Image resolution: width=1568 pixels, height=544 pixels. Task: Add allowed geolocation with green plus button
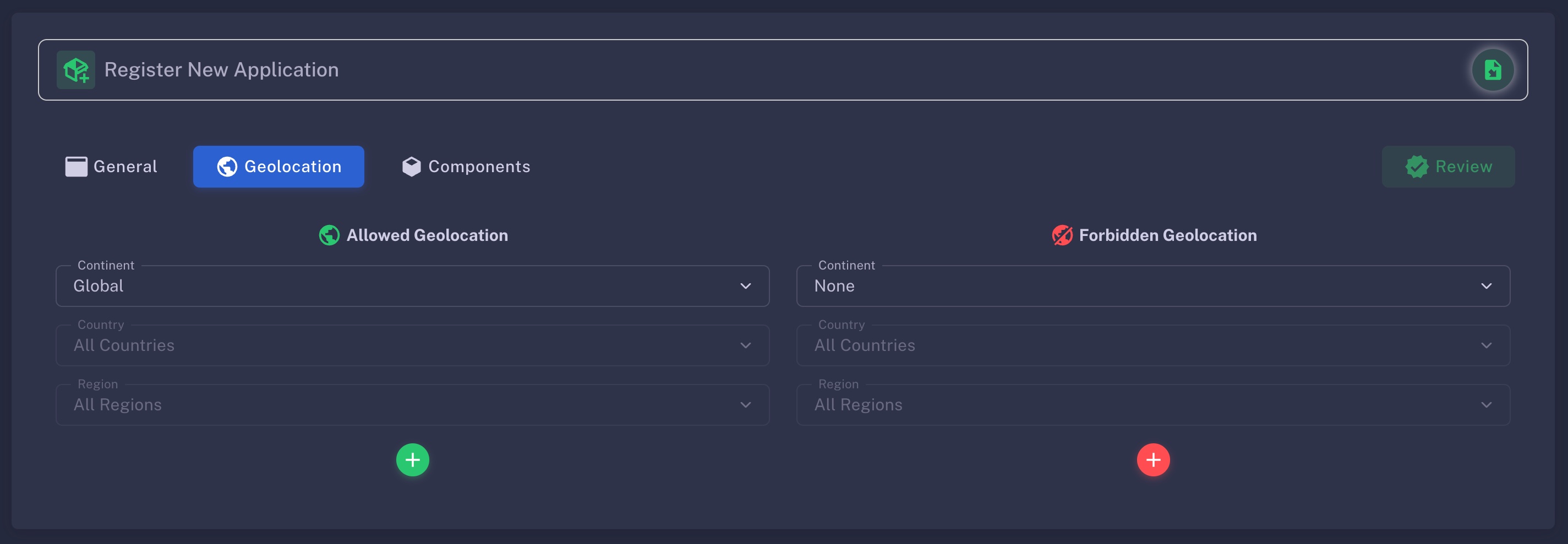tap(412, 459)
